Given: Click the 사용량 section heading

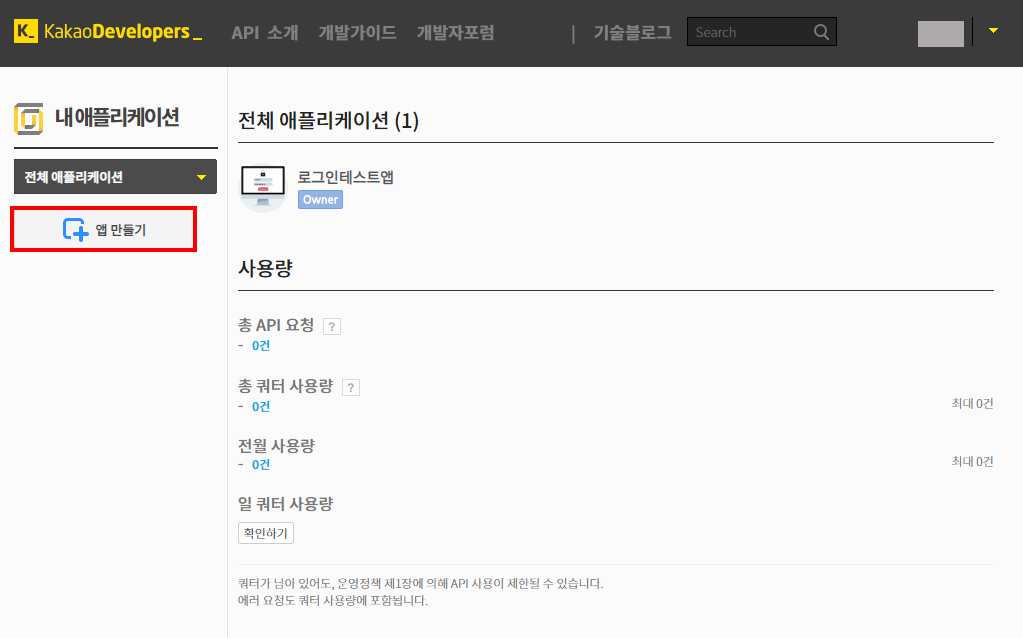Looking at the screenshot, I should (266, 268).
